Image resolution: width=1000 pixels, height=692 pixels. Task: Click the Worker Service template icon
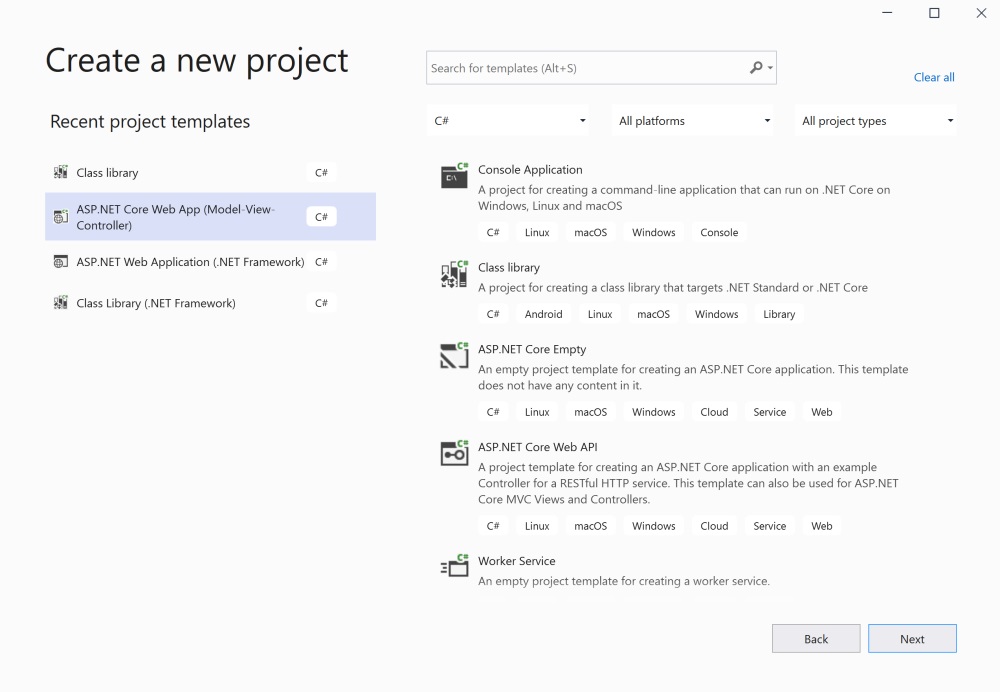coord(454,566)
